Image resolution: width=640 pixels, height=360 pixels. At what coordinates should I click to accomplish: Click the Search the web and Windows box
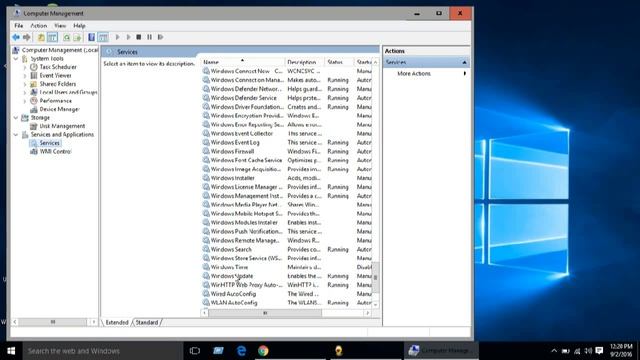(102, 351)
